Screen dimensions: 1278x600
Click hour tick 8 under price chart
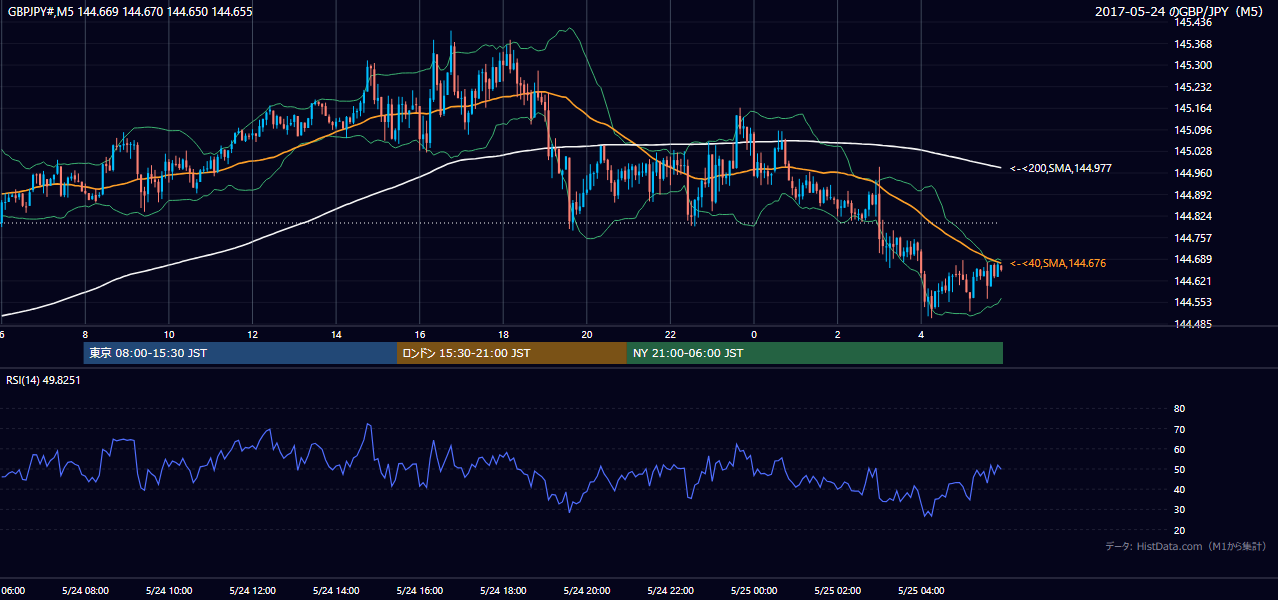tap(85, 334)
